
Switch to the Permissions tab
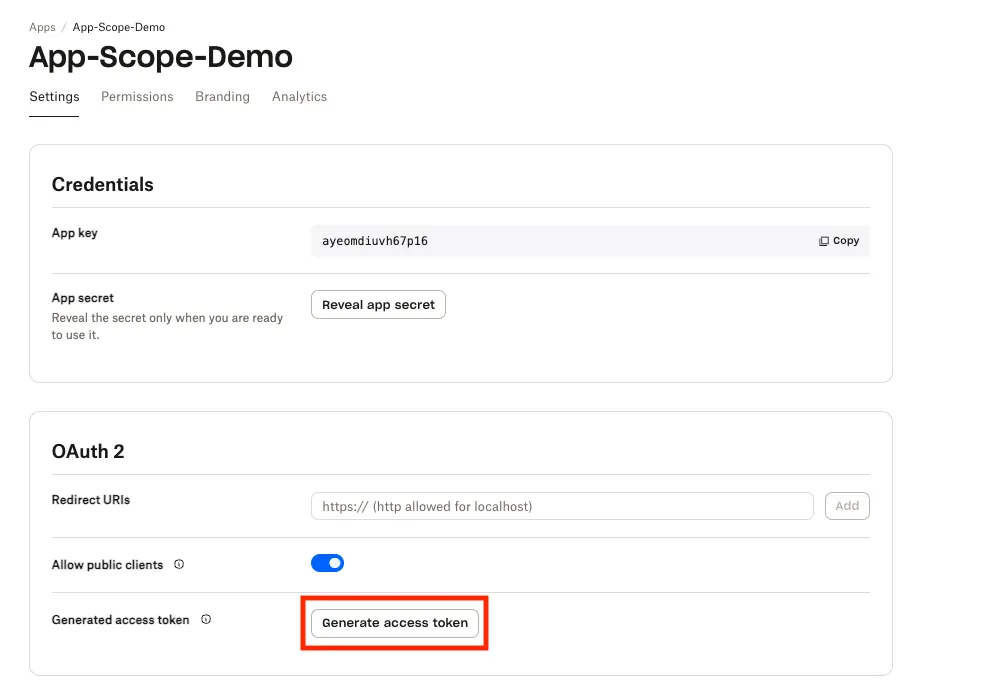coord(137,97)
